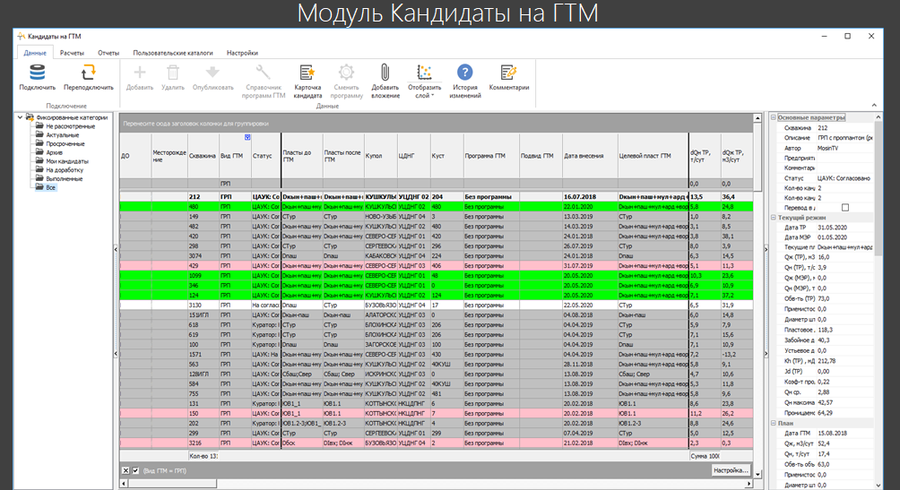Screen dimensions: 900x490
Task: Sort by Статус column header
Action: 266,155
